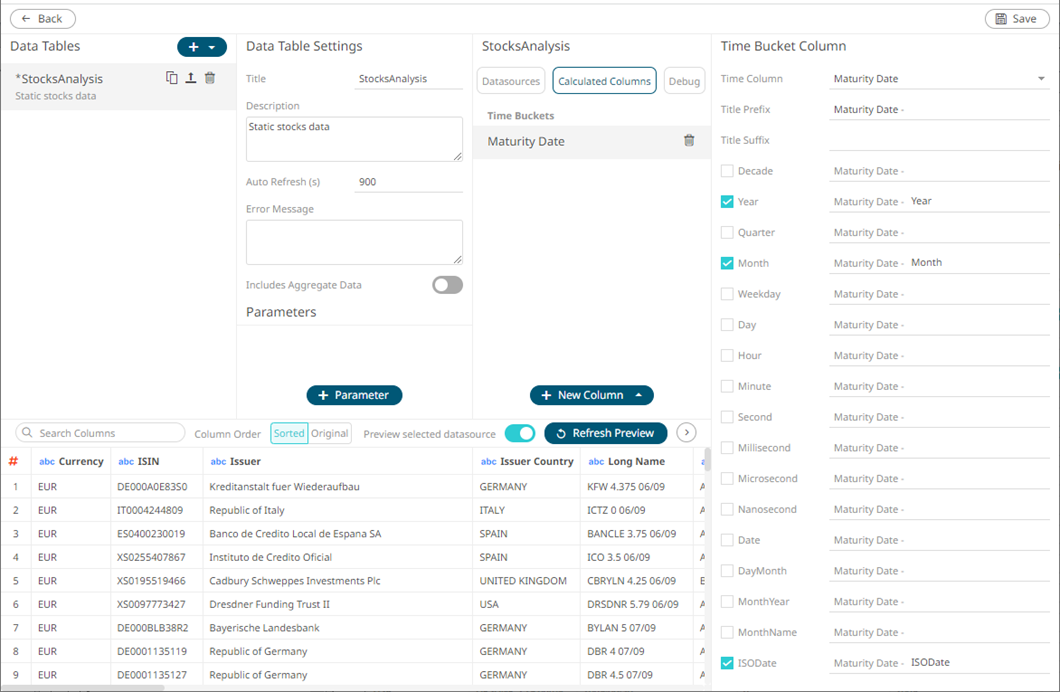Image resolution: width=1060 pixels, height=692 pixels.
Task: Enable the Weekday time bucket
Action: tap(727, 294)
